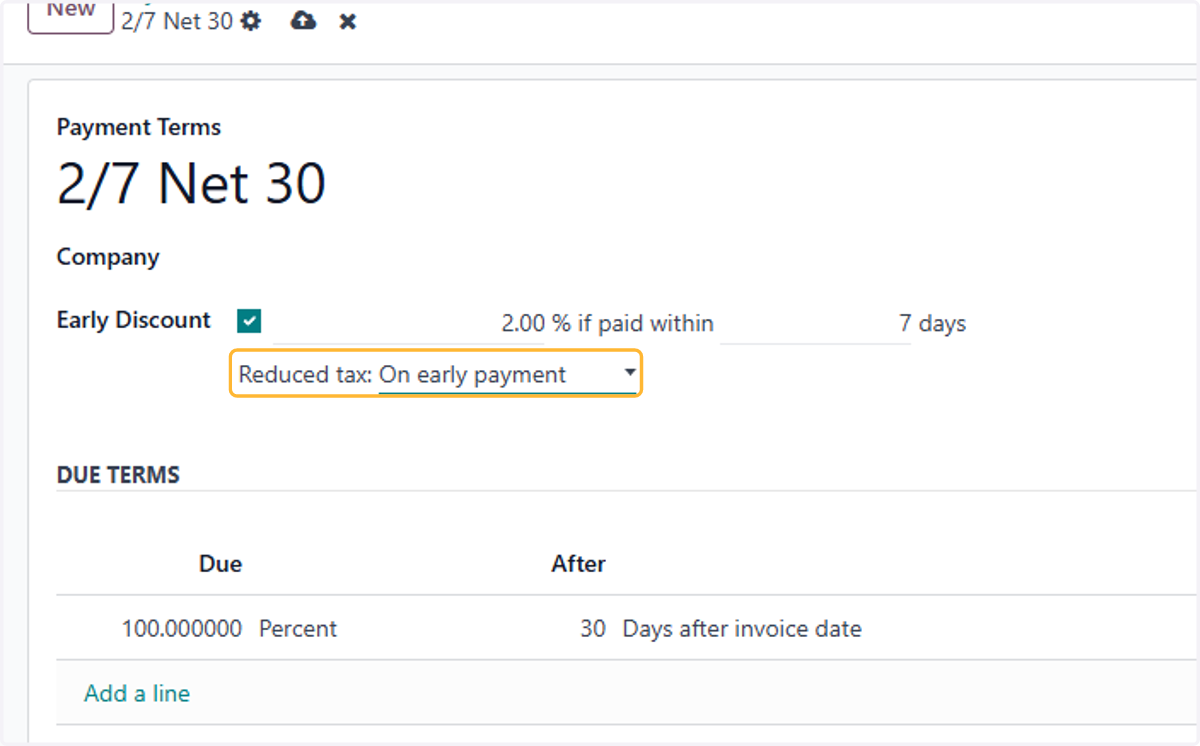Click the Company field label
This screenshot has width=1200, height=746.
point(108,257)
